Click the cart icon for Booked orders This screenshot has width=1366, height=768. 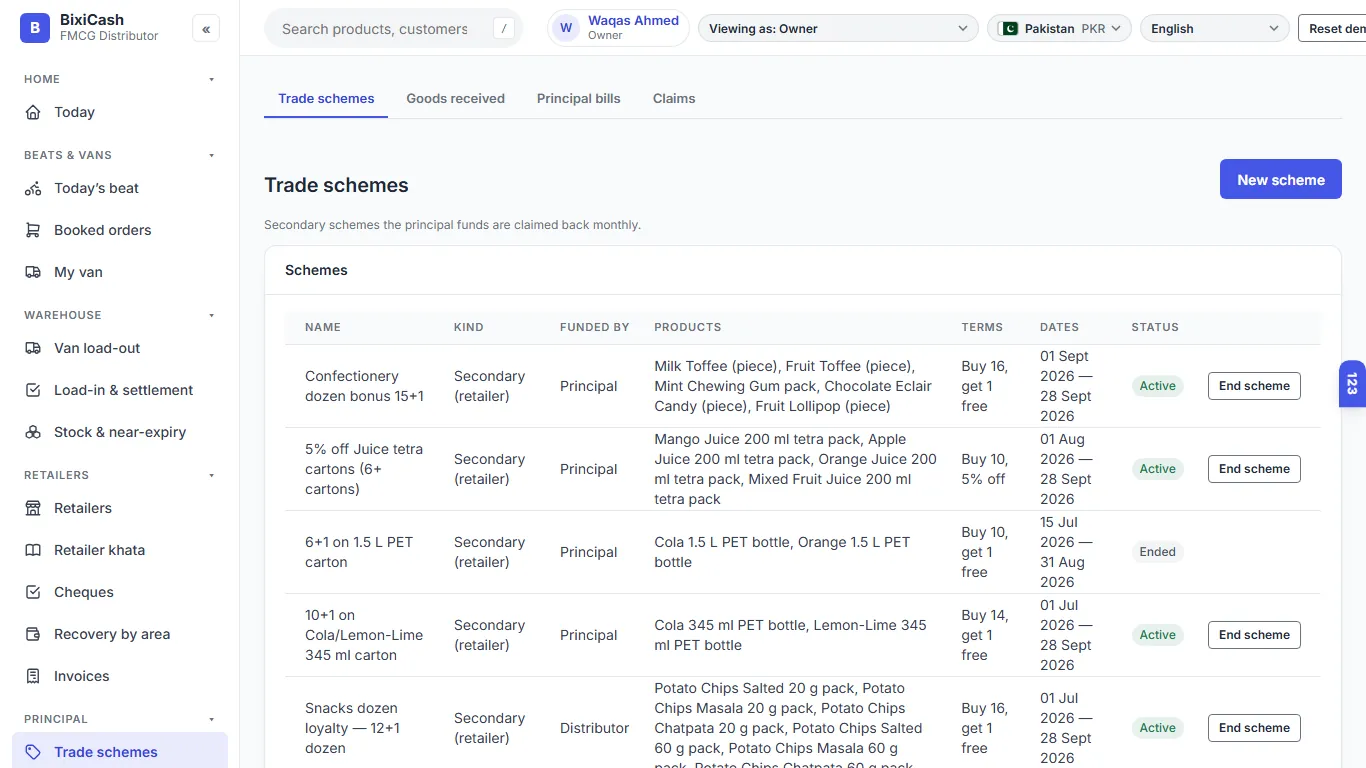[33, 230]
